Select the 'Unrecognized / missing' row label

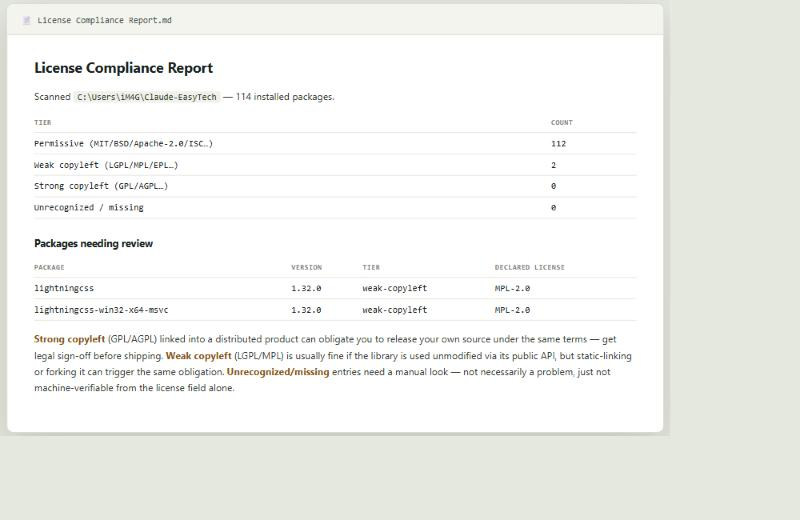tap(89, 208)
